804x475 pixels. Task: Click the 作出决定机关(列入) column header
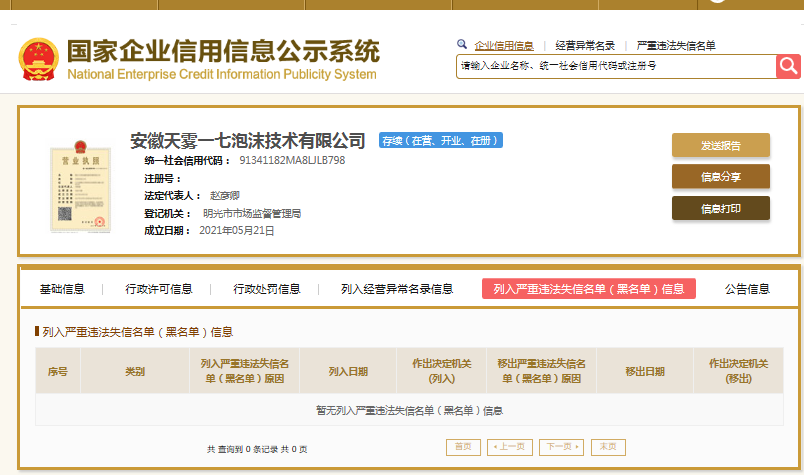tap(441, 371)
